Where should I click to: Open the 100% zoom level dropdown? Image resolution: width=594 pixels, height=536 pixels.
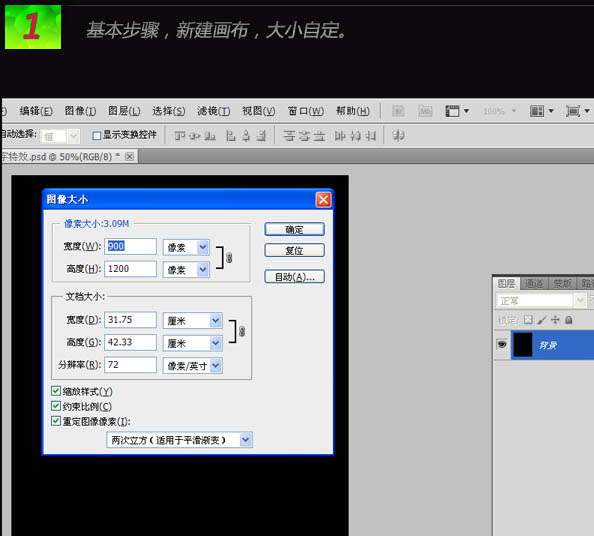499,111
